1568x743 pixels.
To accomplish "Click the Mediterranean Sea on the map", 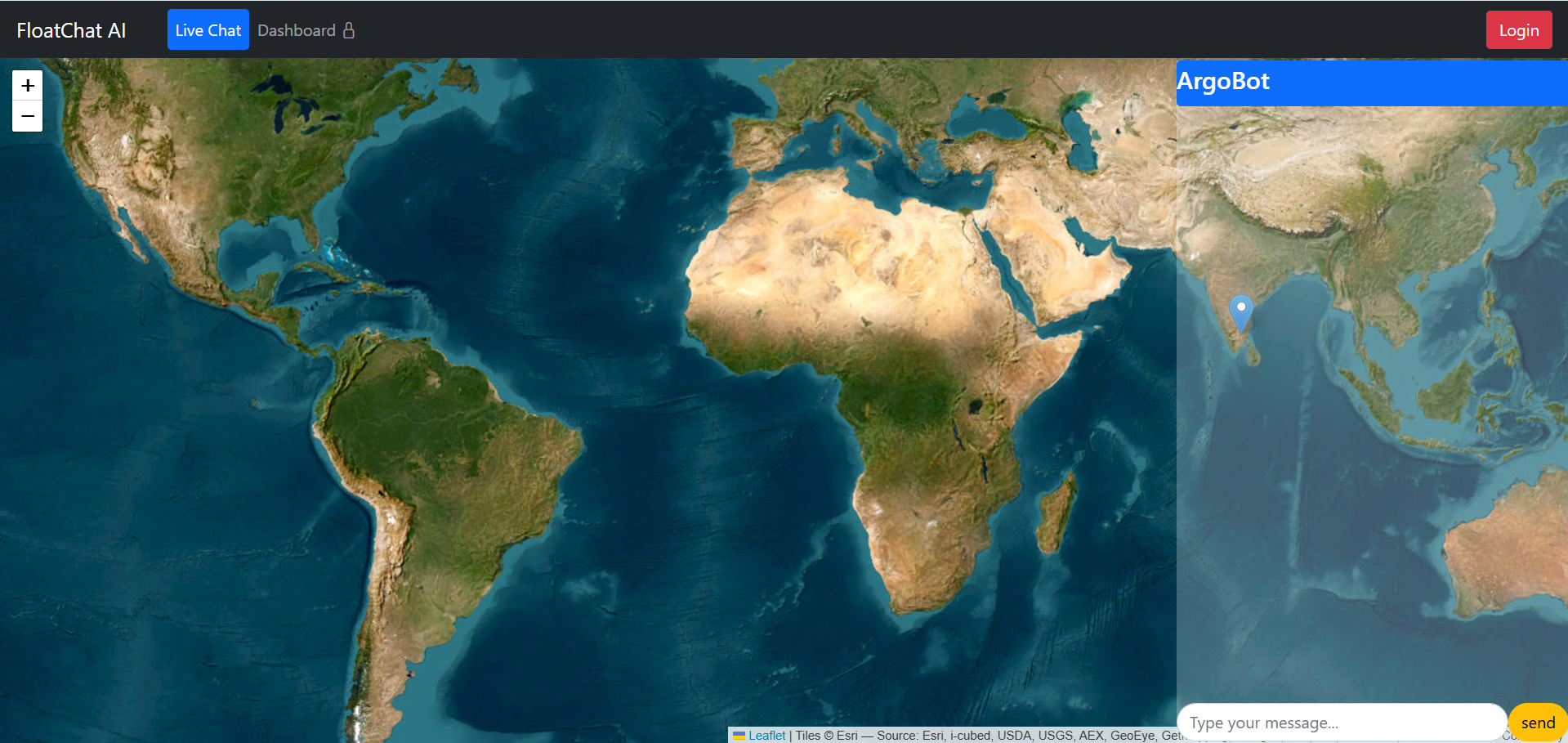I will pyautogui.click(x=882, y=163).
